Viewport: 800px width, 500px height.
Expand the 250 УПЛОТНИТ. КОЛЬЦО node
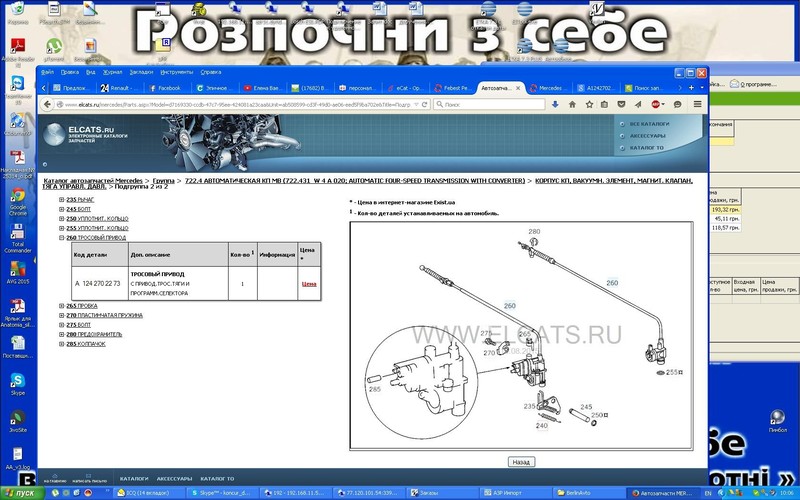point(61,218)
